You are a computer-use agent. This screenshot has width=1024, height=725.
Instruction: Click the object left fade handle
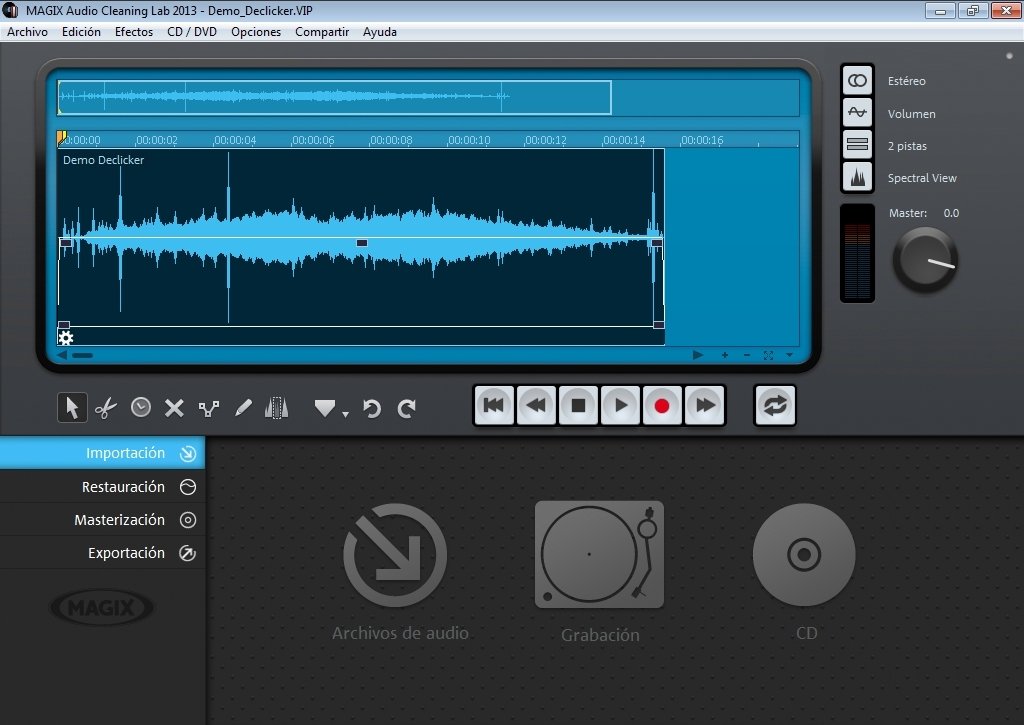(x=65, y=243)
